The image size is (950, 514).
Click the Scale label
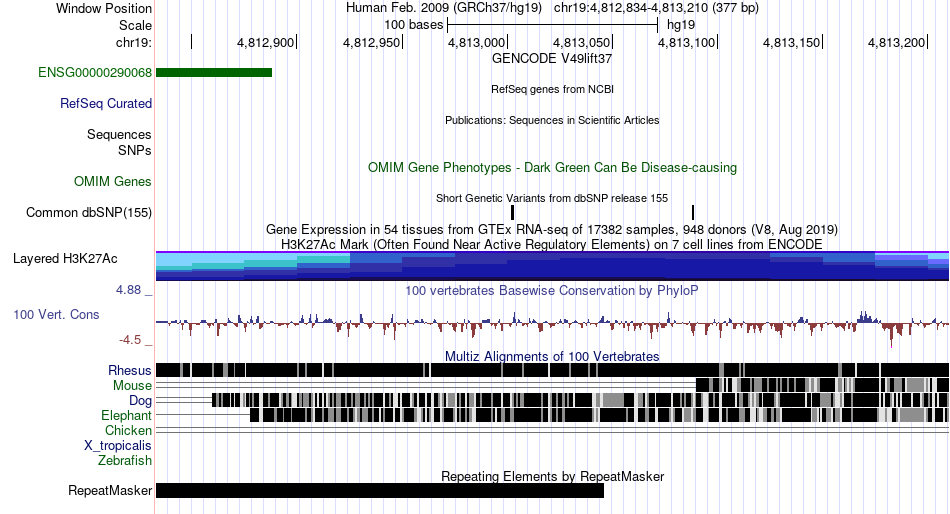(x=135, y=25)
